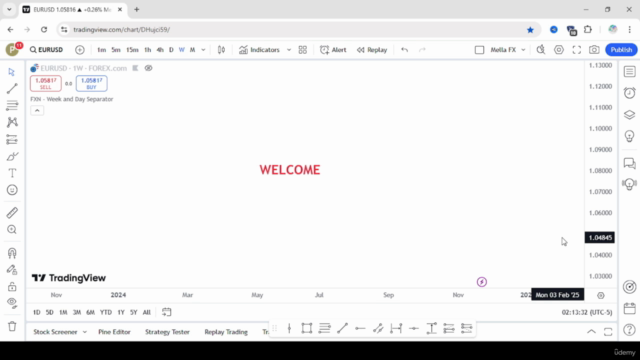Select the ruler measure tool
The image size is (640, 360).
(12, 213)
